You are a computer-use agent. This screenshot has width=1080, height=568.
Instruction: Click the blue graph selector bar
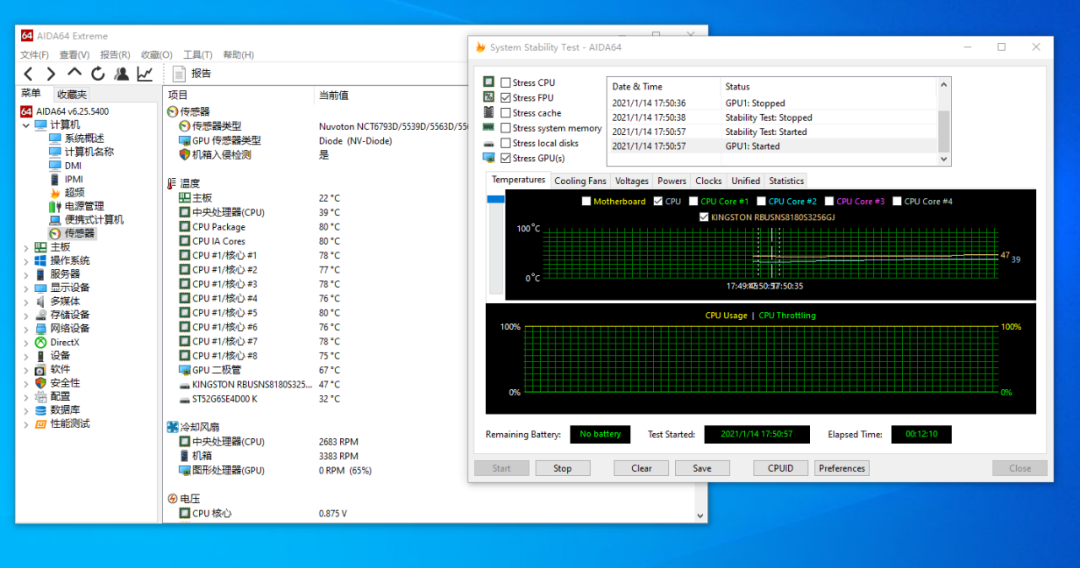495,200
